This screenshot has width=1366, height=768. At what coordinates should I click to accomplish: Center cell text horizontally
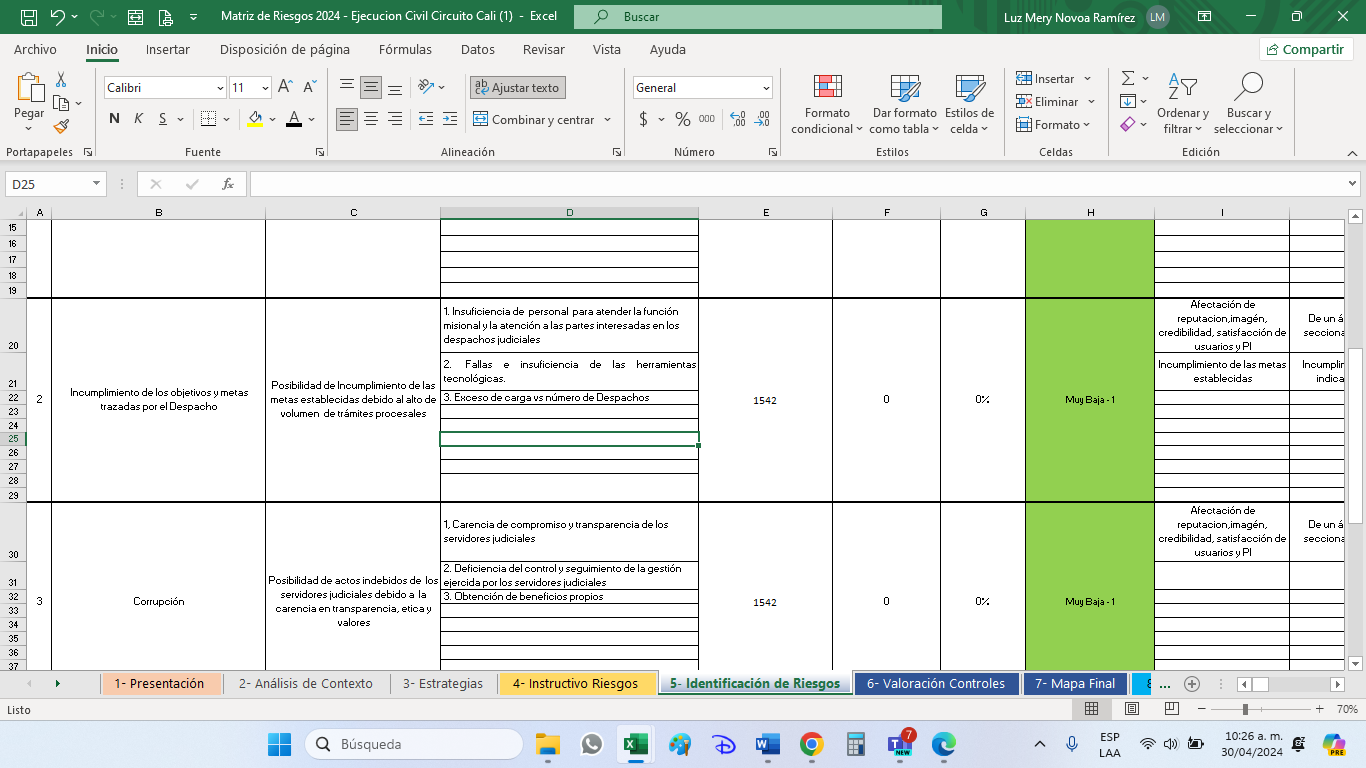click(x=371, y=119)
